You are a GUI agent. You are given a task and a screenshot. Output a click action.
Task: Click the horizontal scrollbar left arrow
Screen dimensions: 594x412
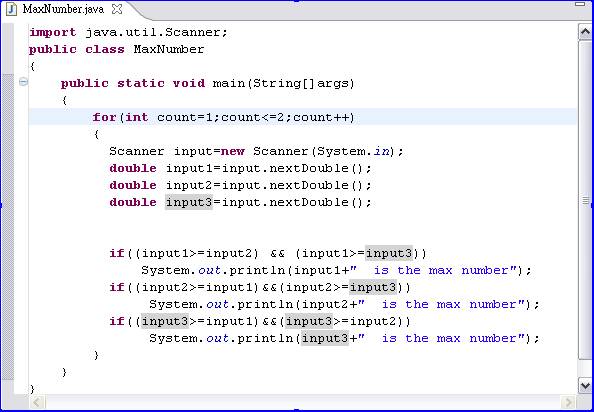point(38,401)
